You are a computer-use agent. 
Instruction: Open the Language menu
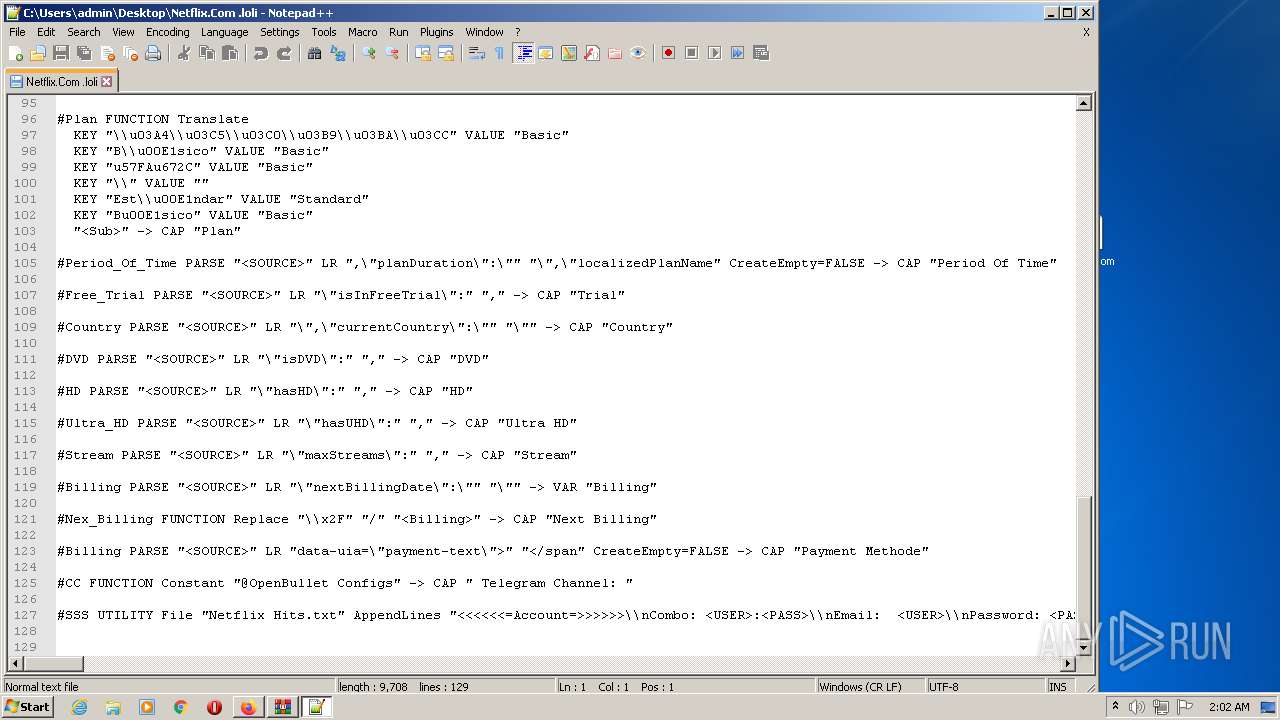click(x=224, y=32)
